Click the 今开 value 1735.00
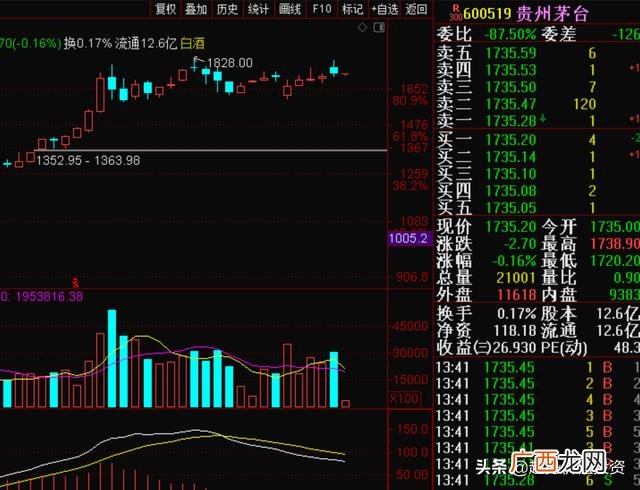 pyautogui.click(x=615, y=227)
